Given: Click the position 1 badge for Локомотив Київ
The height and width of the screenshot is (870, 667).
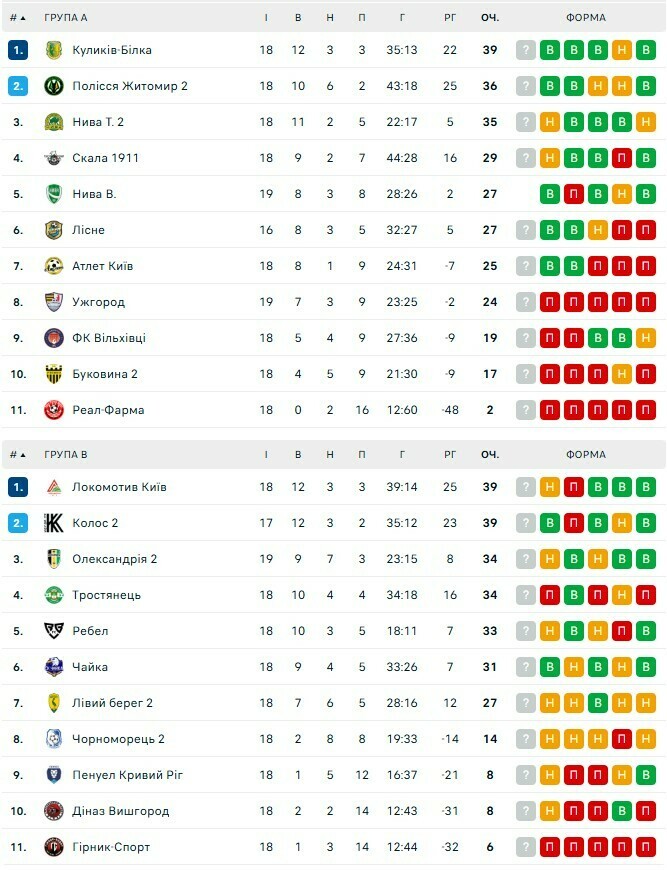Looking at the screenshot, I should tap(18, 487).
